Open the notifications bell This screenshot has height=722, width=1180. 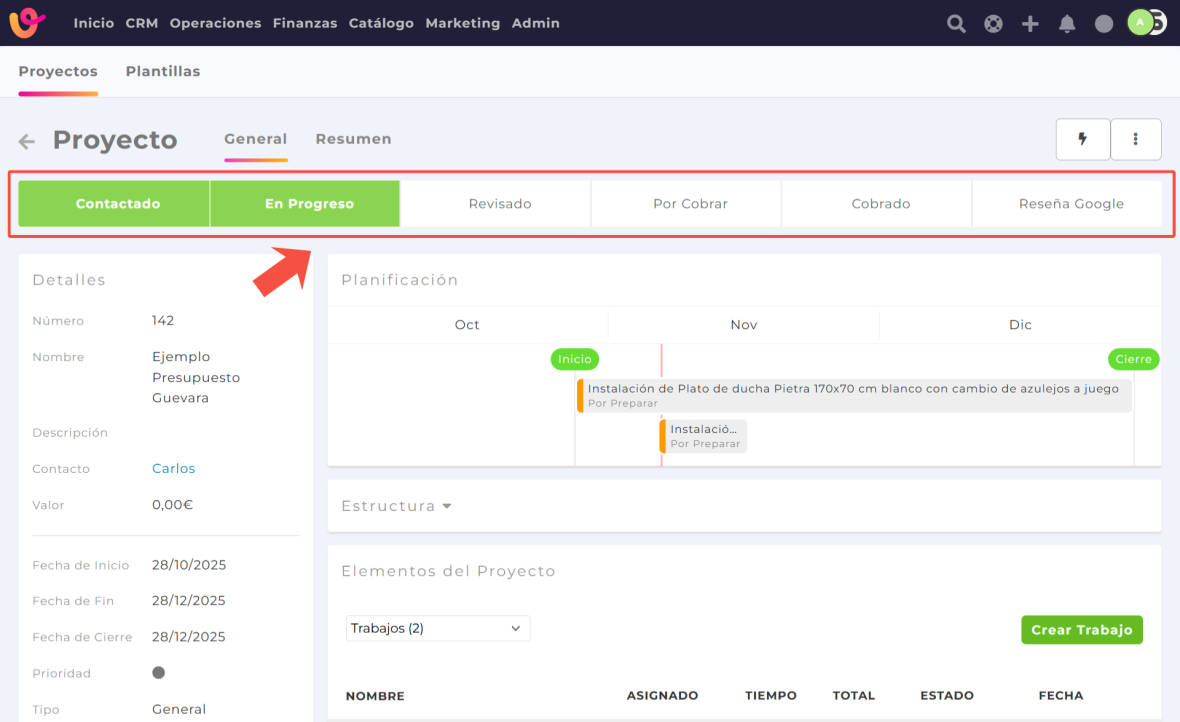point(1067,24)
